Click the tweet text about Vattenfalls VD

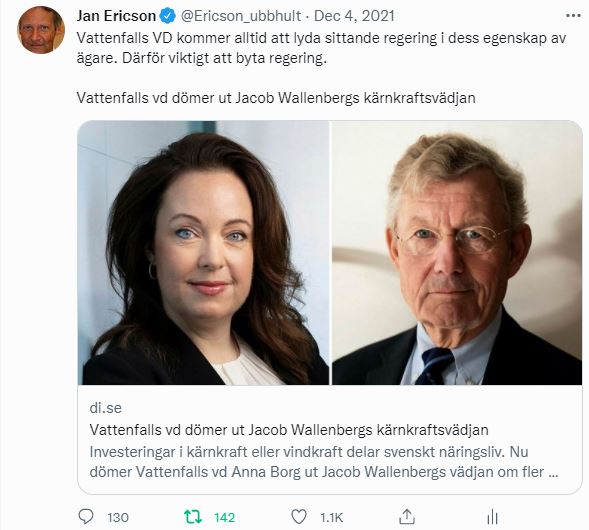[321, 48]
